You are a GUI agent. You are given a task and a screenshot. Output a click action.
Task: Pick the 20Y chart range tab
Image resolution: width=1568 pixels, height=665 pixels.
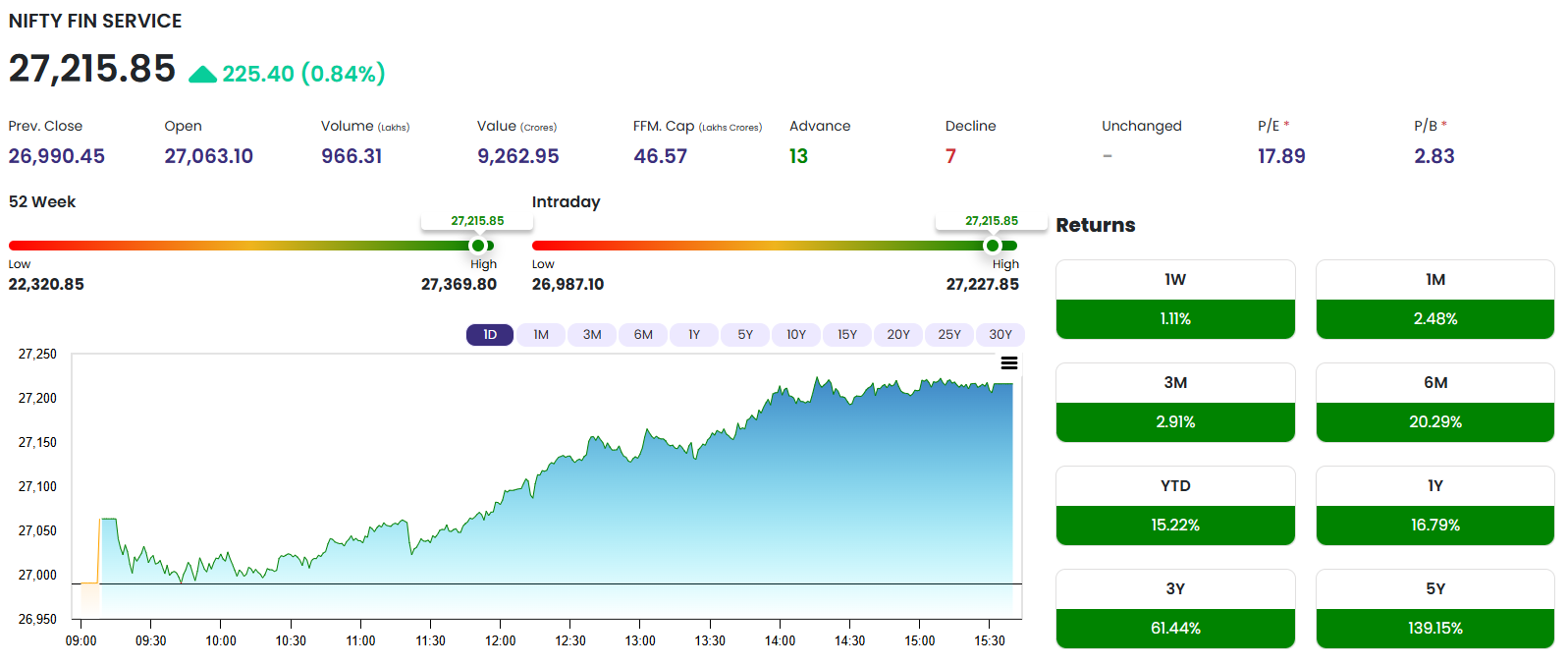[x=898, y=335]
